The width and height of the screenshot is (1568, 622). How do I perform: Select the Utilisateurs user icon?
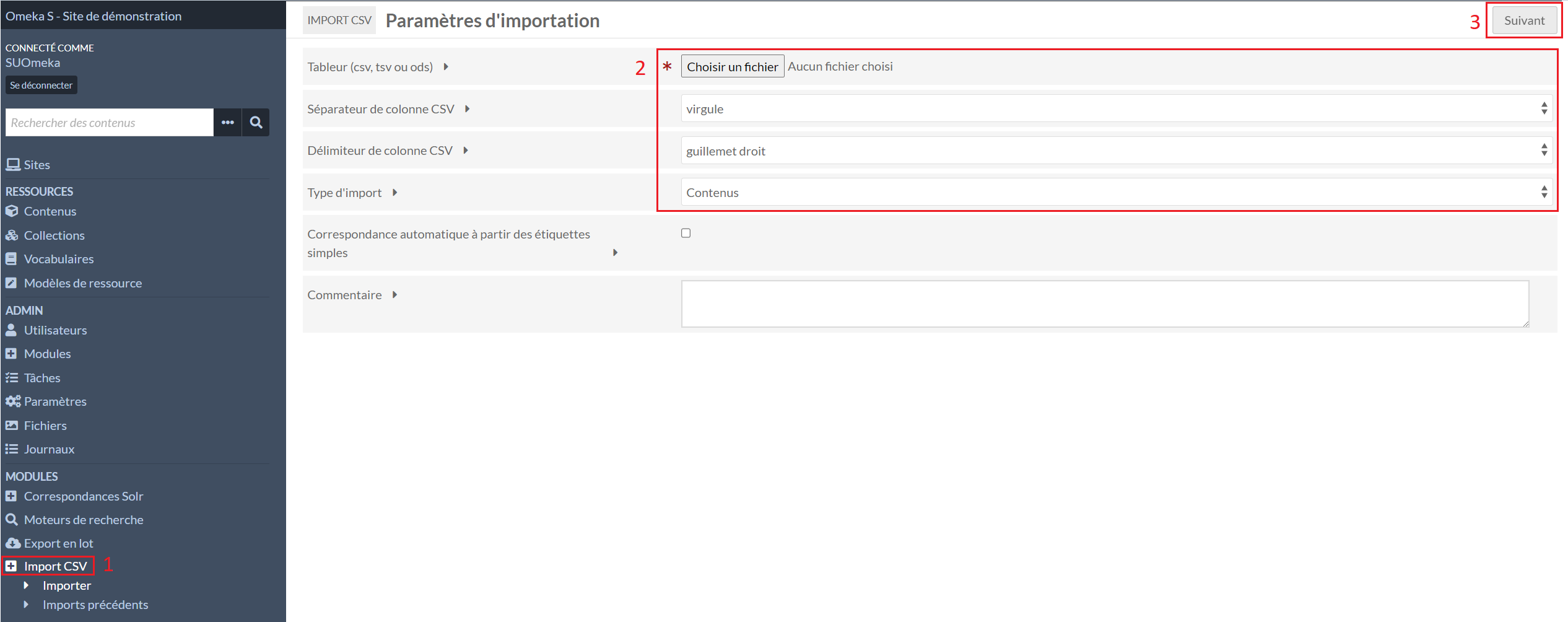pyautogui.click(x=12, y=330)
